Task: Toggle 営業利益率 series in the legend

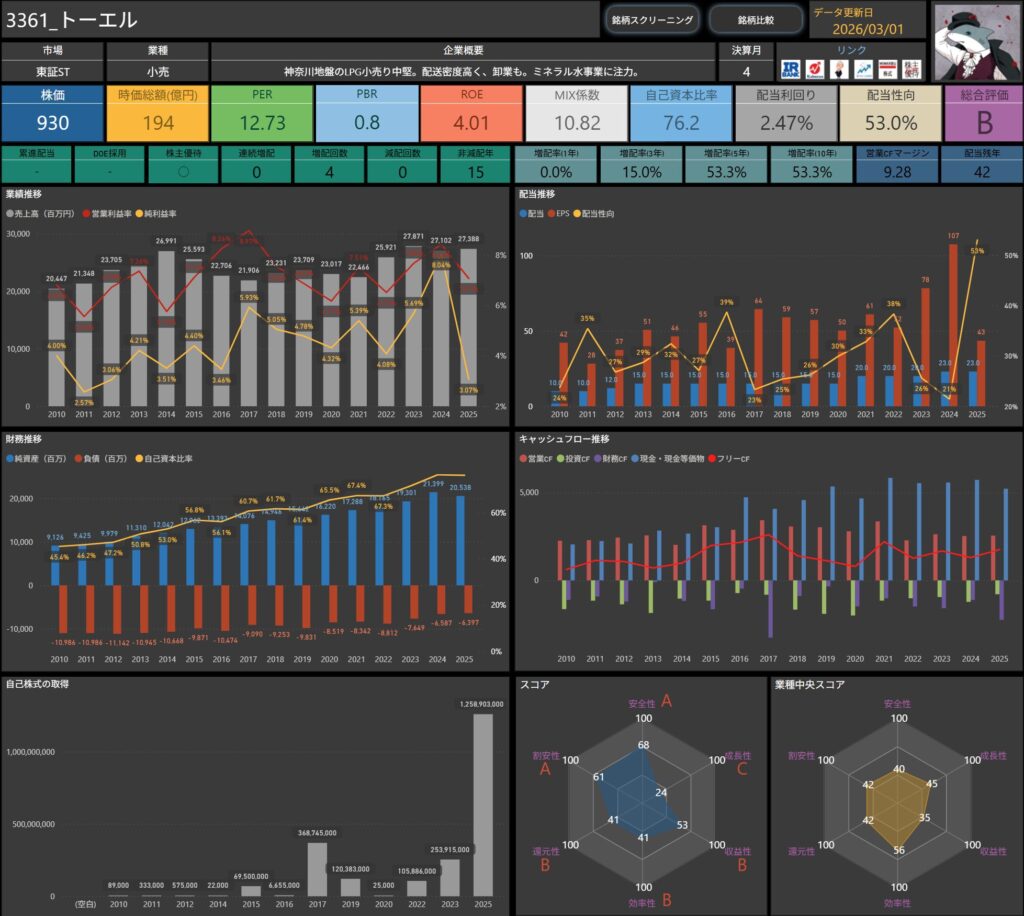Action: click(x=109, y=214)
